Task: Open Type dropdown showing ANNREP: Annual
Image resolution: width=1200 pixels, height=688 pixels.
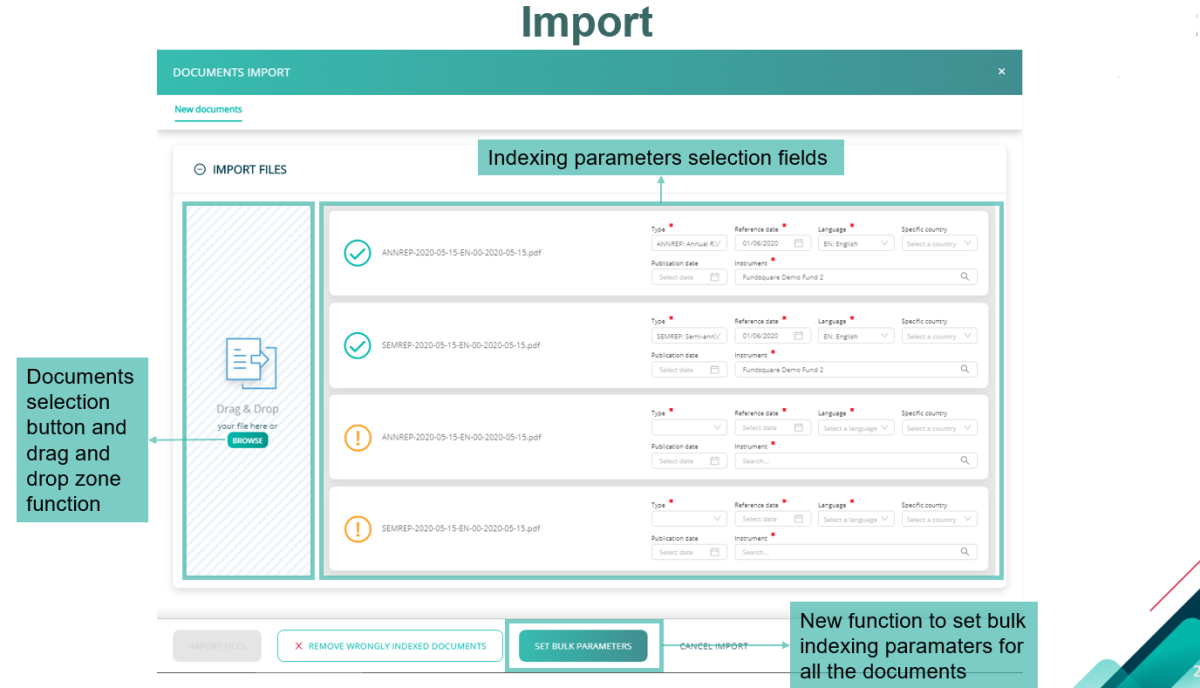Action: pos(689,243)
